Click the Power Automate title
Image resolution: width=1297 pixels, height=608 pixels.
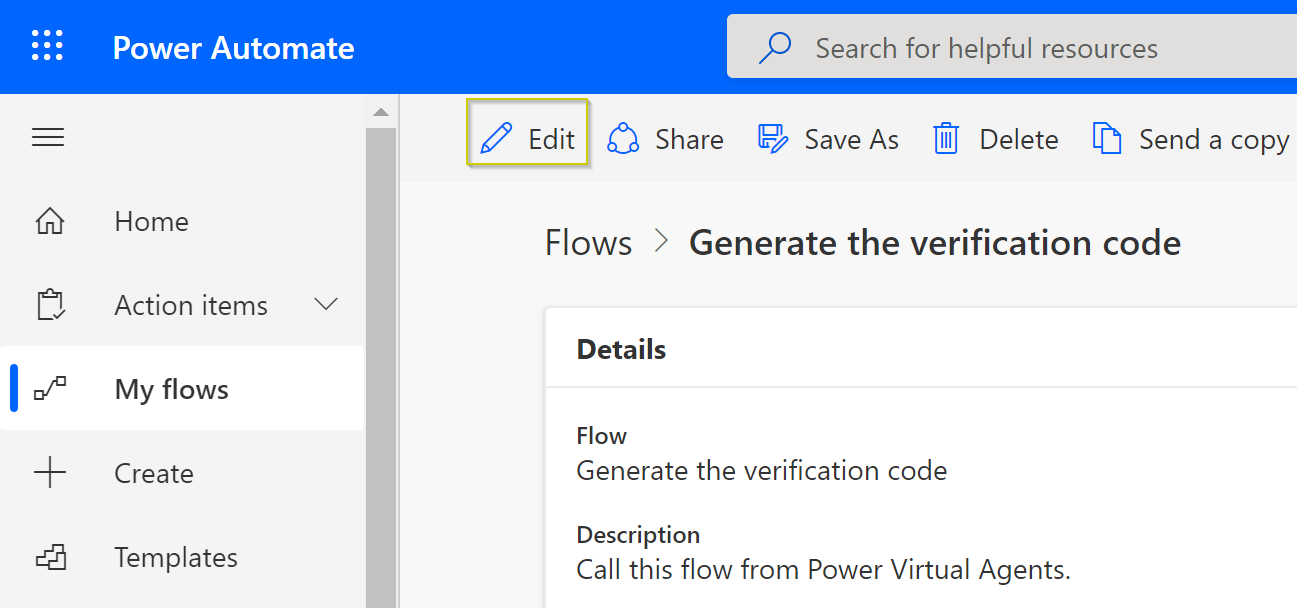[233, 47]
